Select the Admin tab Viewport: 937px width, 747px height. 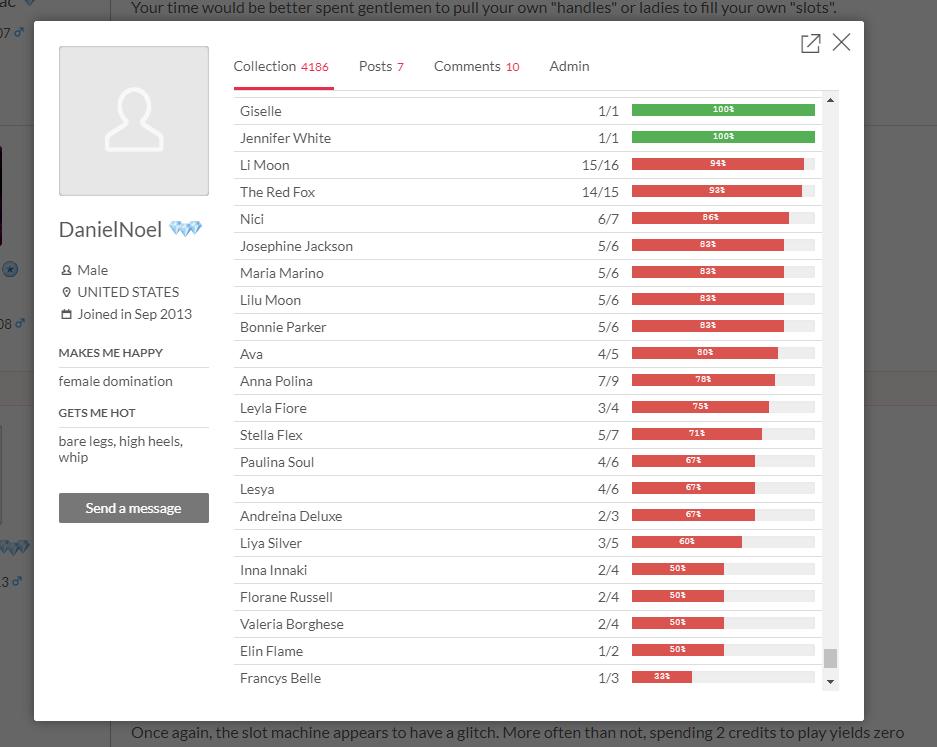[569, 67]
